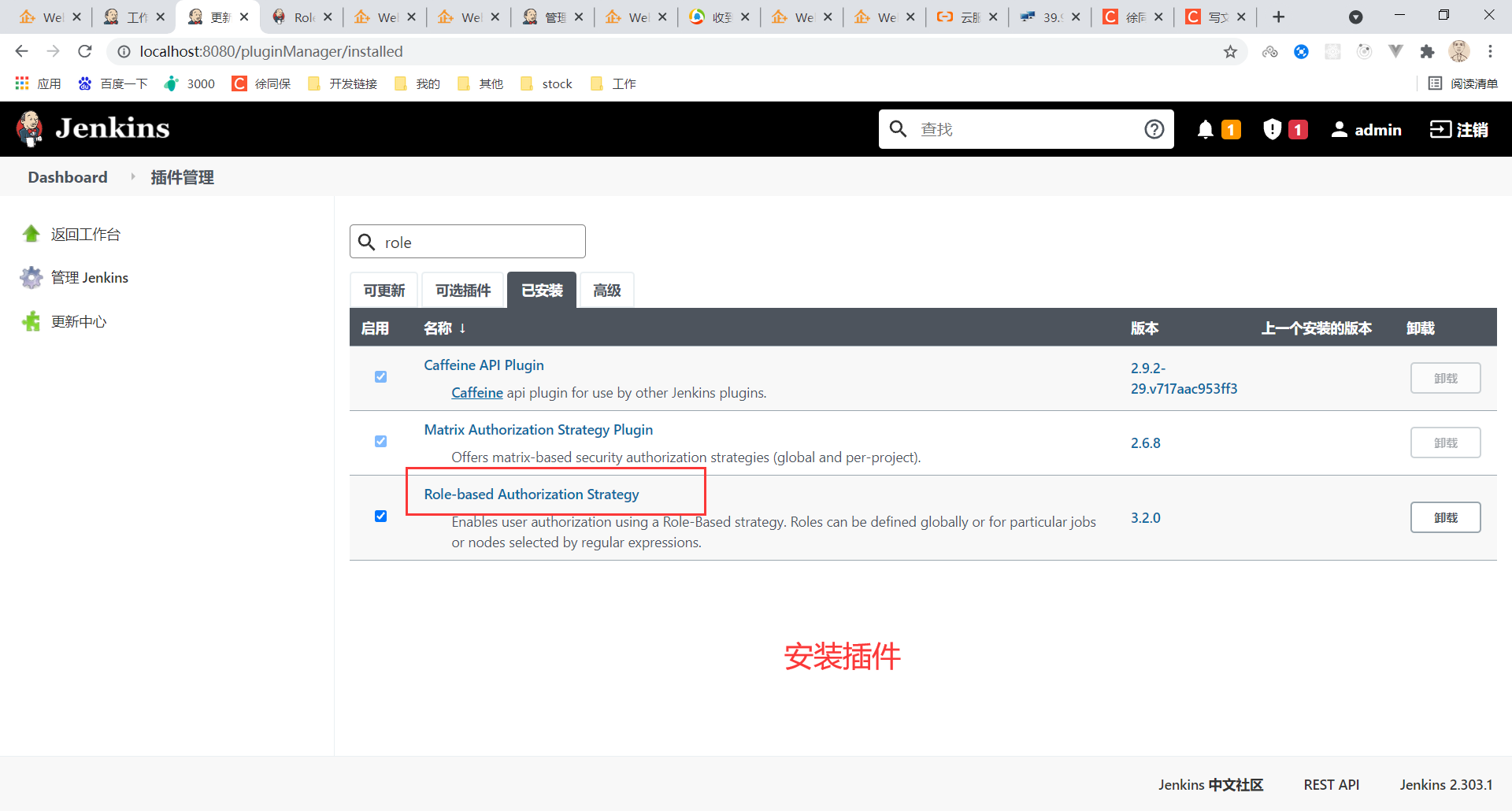Screen dimensions: 1512x811
Task: Open the stock bookmark folder
Action: 547,83
